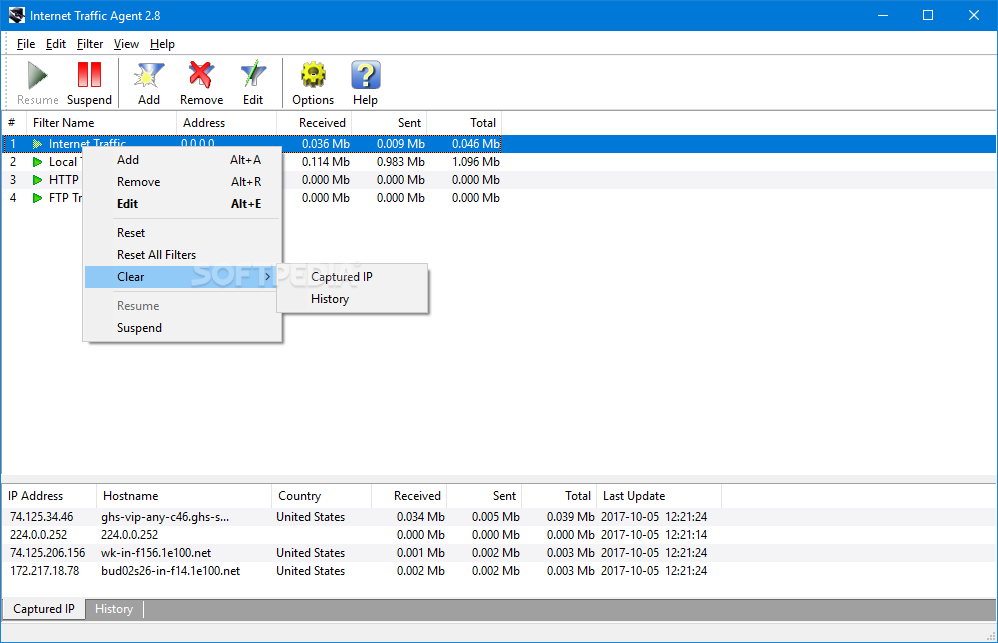Sort captured IPs by Sent column header
The width and height of the screenshot is (998, 643).
click(x=484, y=496)
